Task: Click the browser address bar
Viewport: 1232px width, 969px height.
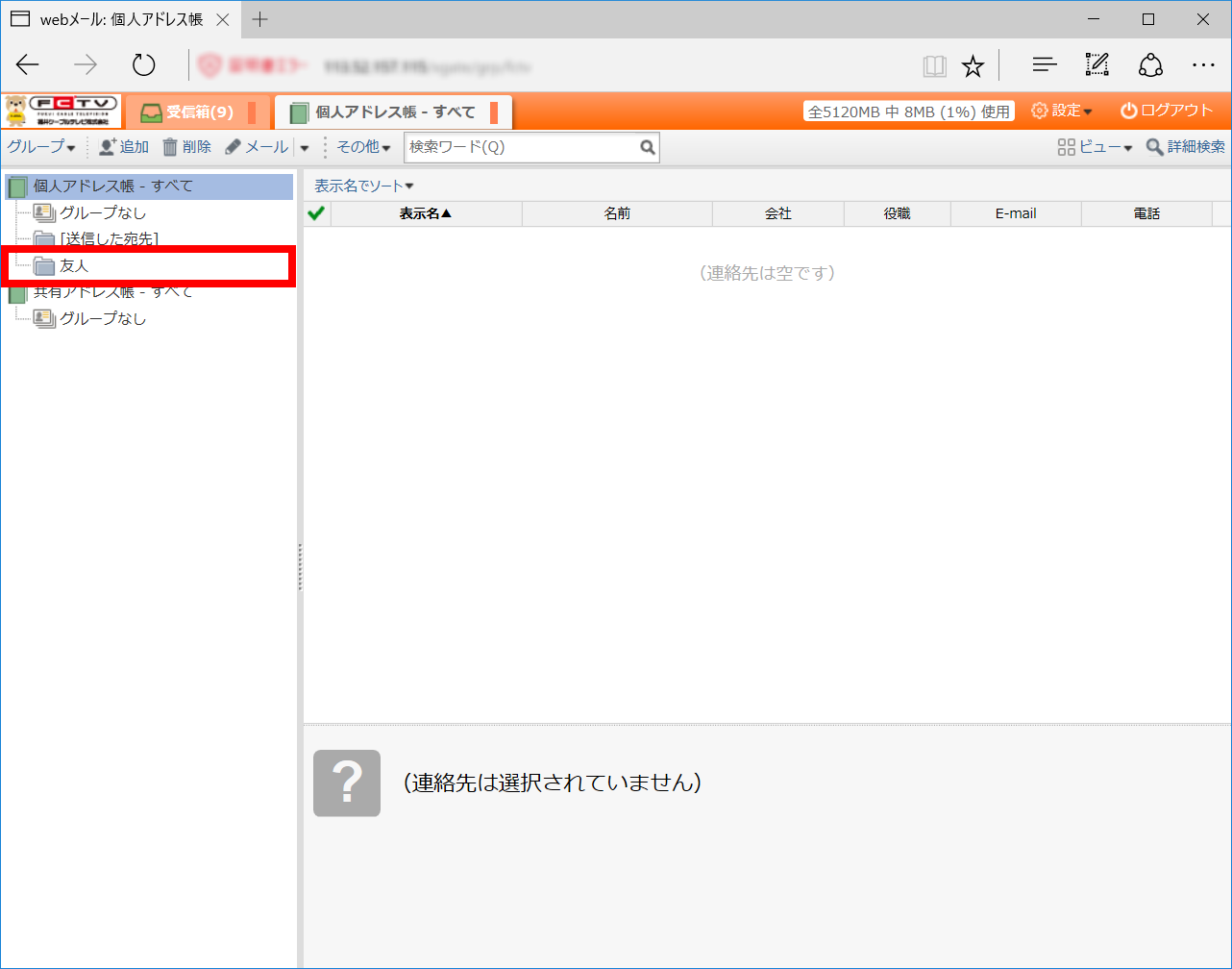Action: (553, 65)
